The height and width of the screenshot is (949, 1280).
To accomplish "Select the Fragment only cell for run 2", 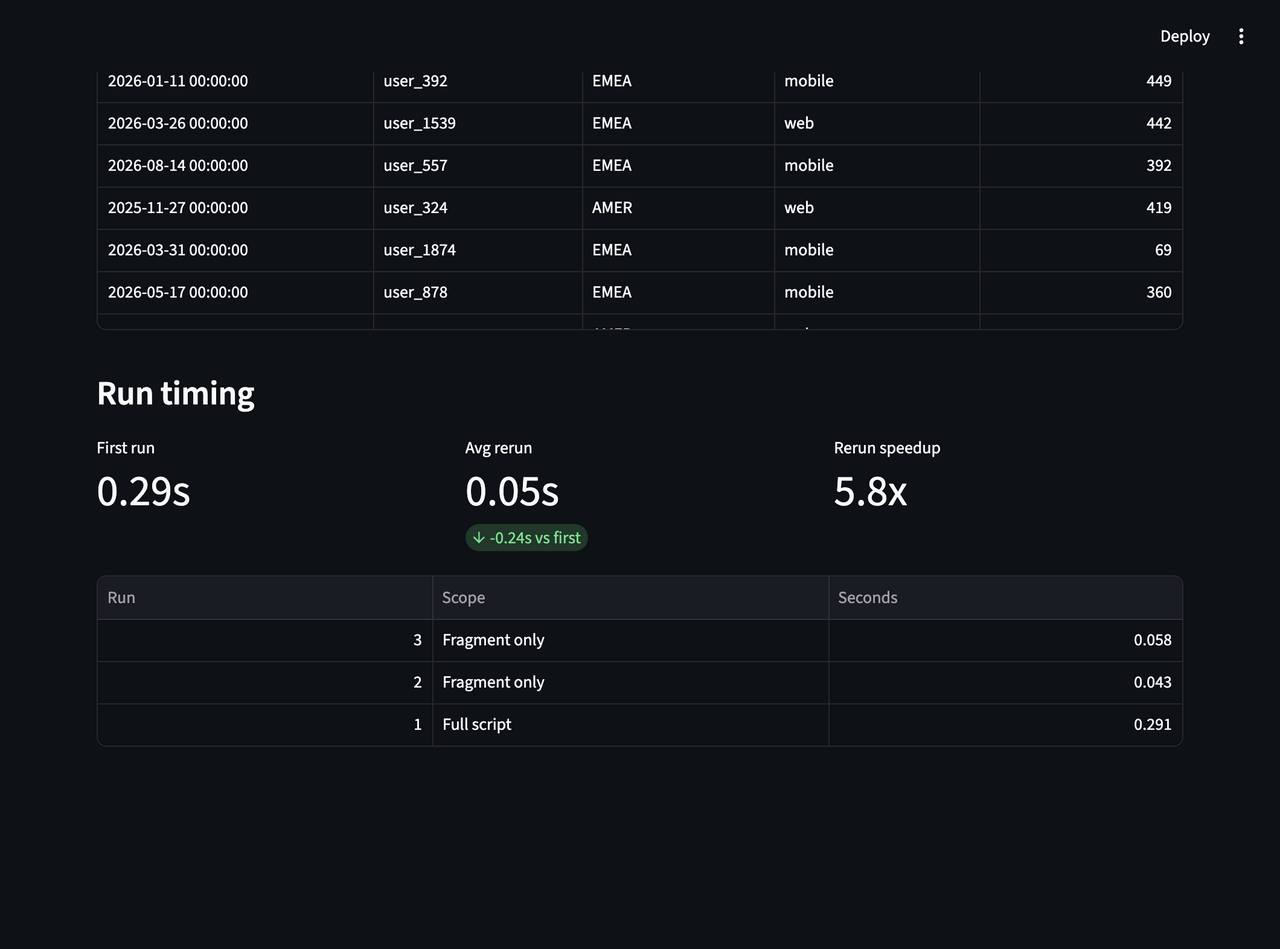I will click(x=630, y=682).
